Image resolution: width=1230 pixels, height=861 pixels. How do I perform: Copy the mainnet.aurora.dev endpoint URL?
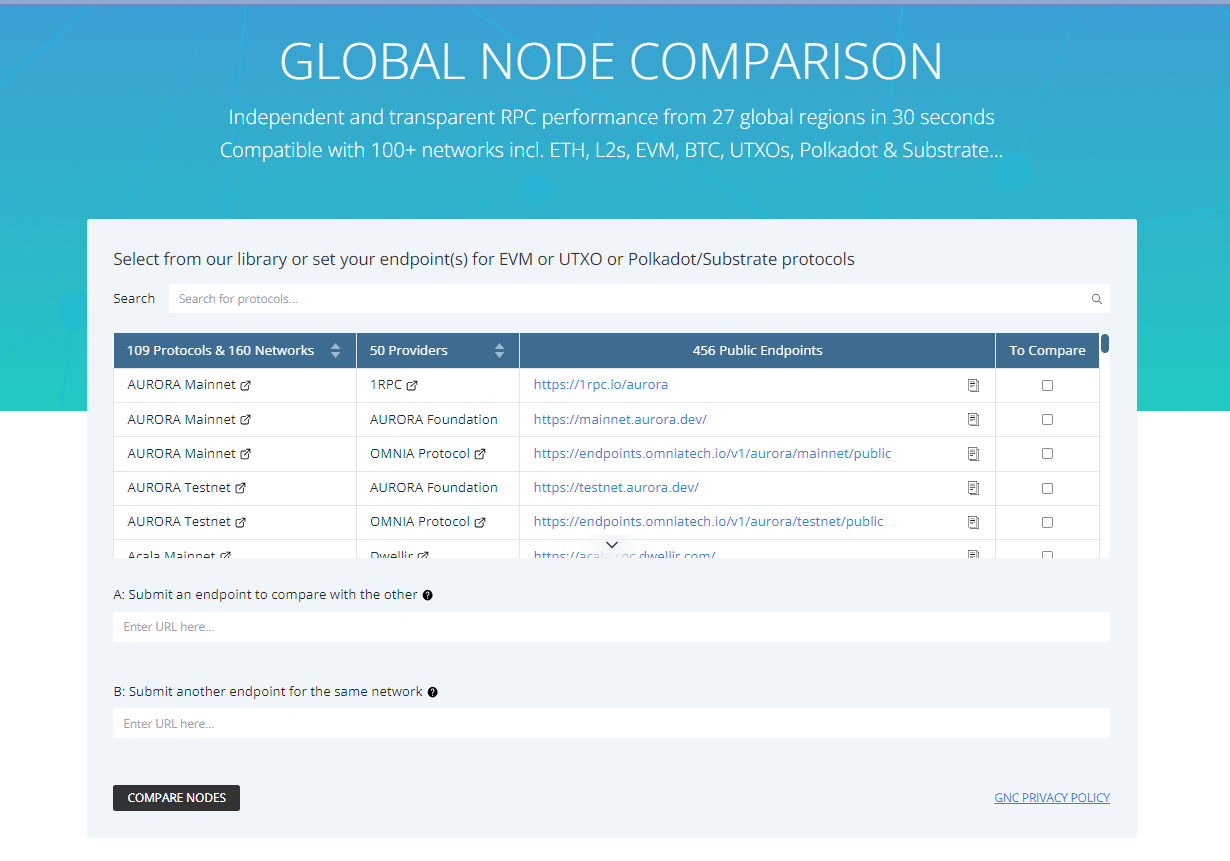click(973, 419)
